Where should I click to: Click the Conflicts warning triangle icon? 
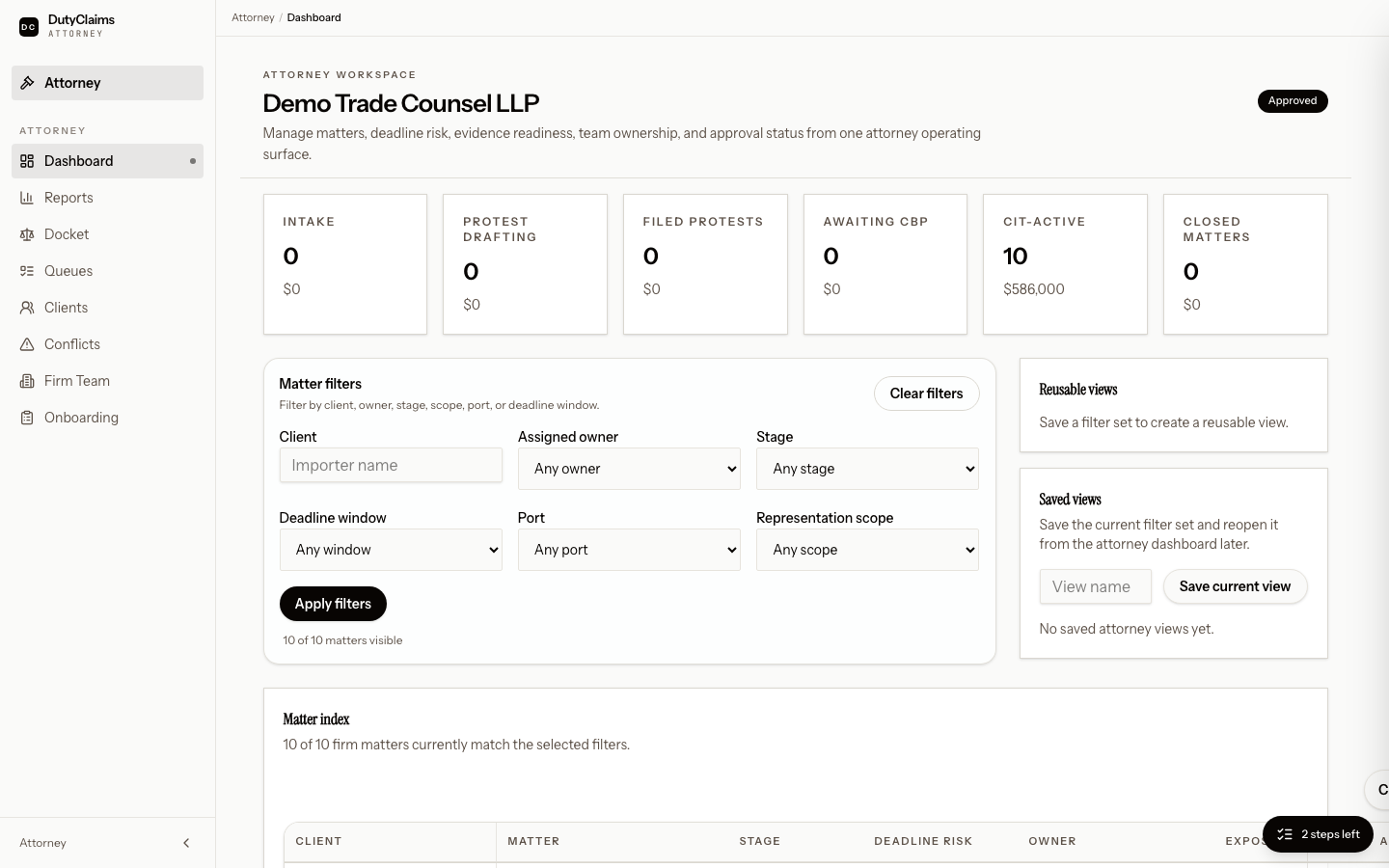(27, 344)
